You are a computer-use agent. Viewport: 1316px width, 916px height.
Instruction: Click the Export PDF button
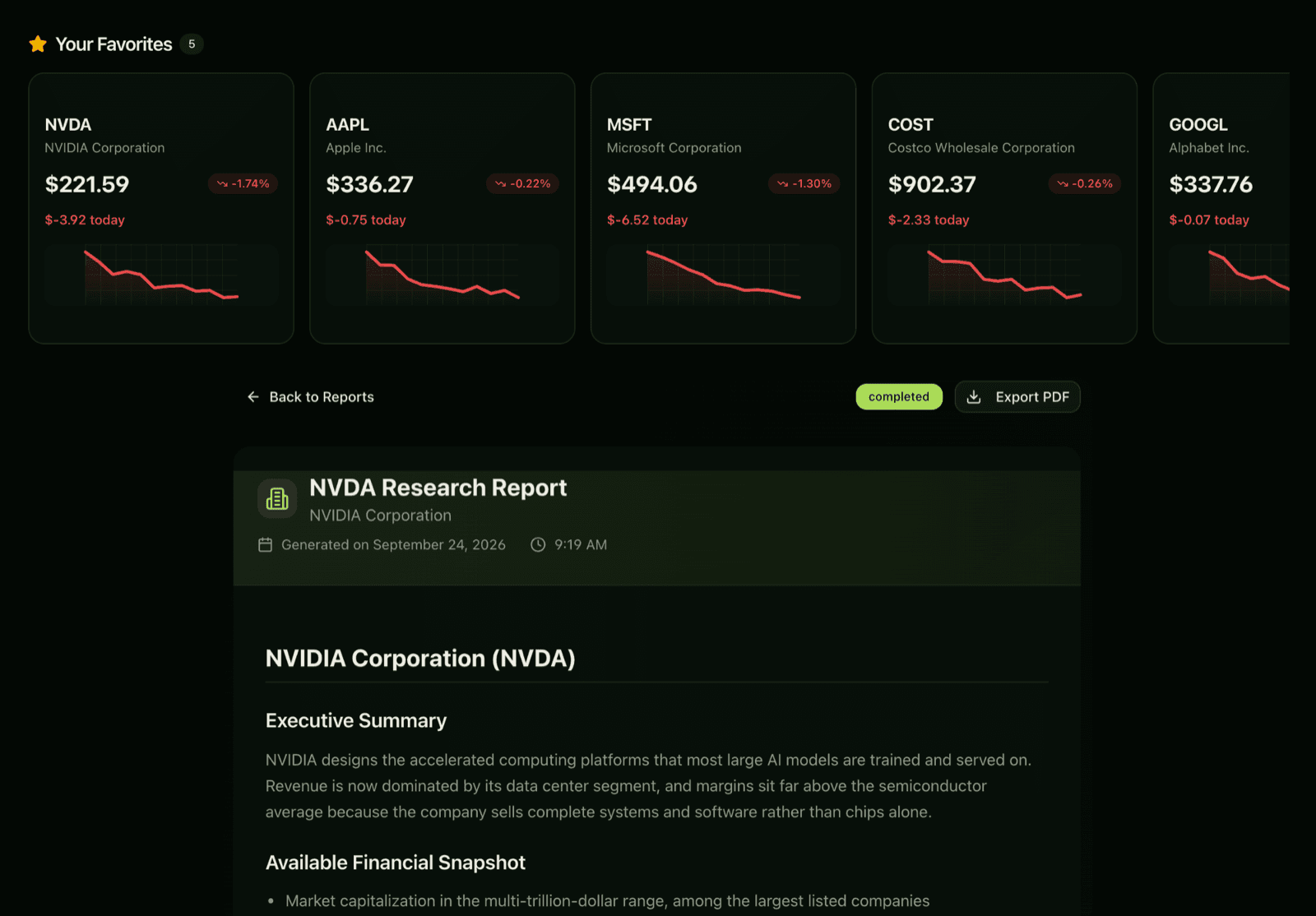coord(1017,397)
